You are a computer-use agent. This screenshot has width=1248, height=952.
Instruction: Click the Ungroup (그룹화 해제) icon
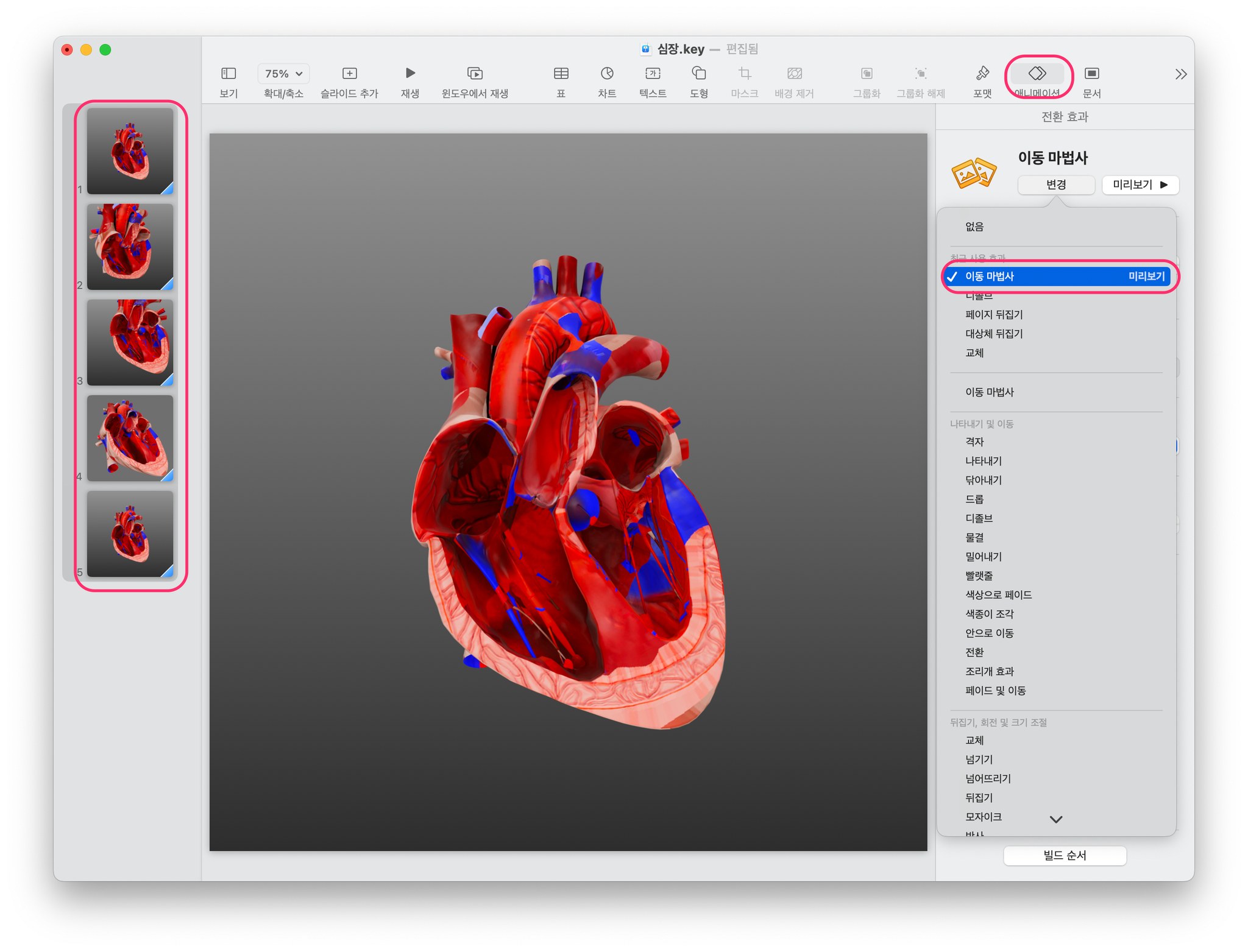(921, 74)
